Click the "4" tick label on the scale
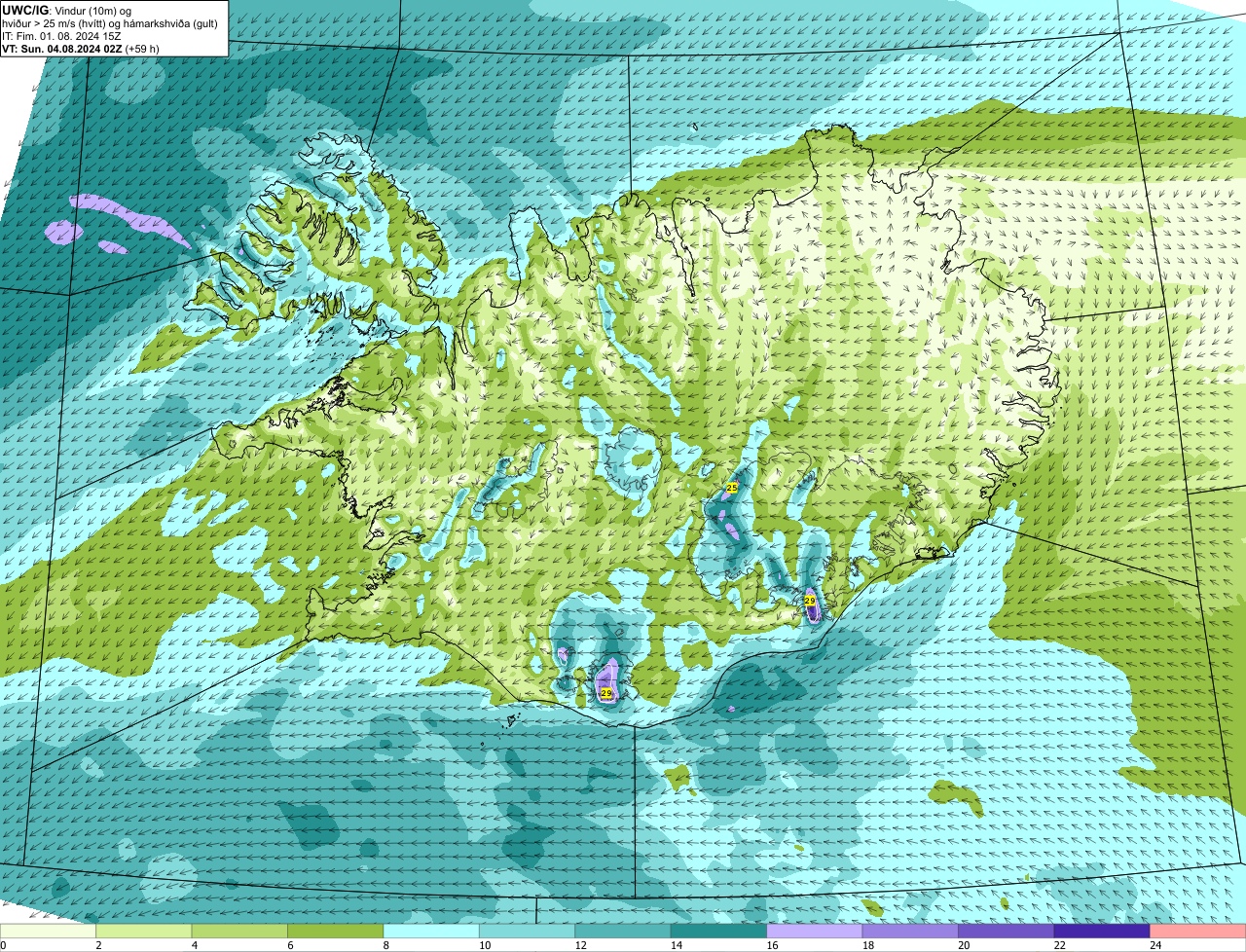1246x952 pixels. click(195, 945)
